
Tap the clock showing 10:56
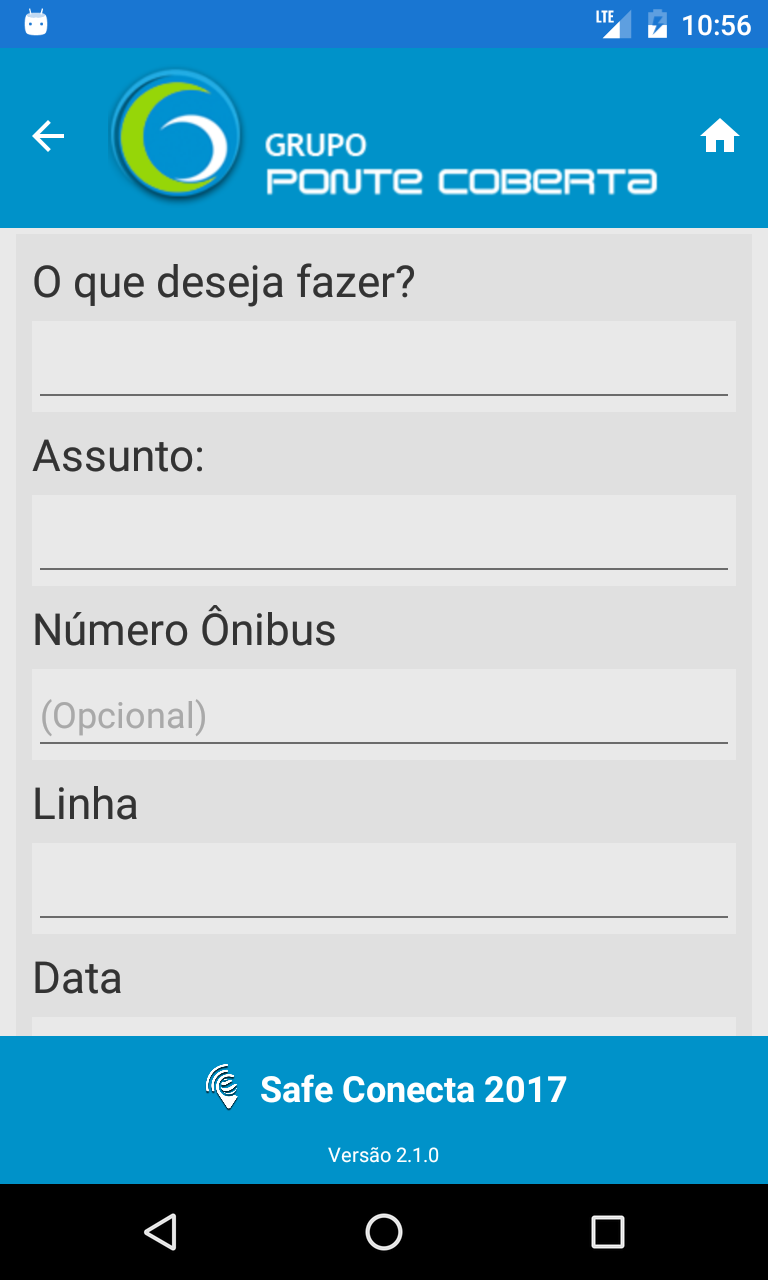[x=716, y=24]
